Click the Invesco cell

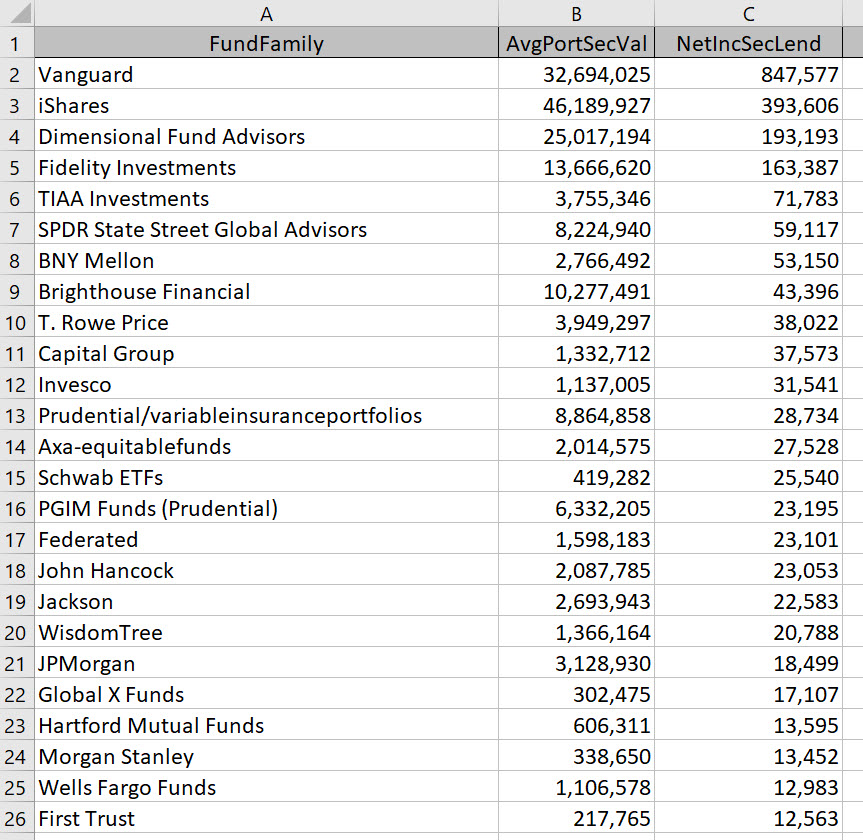[x=266, y=384]
